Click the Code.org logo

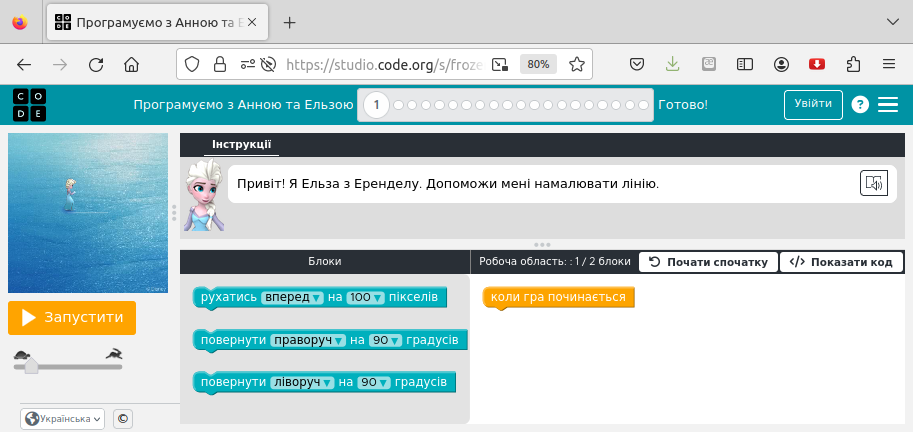29,105
